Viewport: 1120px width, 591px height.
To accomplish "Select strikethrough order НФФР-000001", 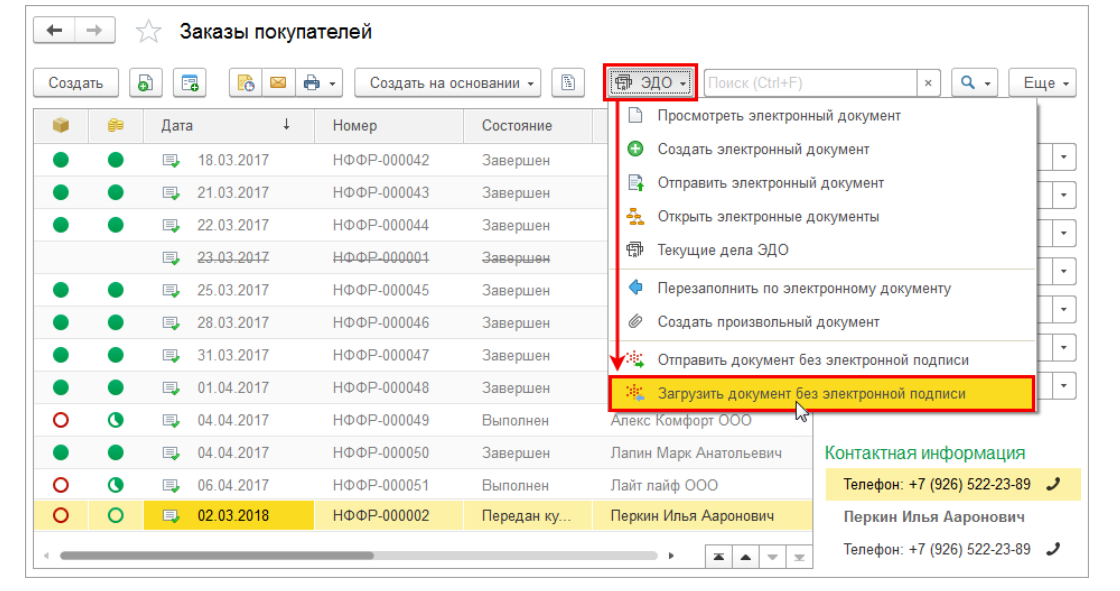I will coord(321,258).
